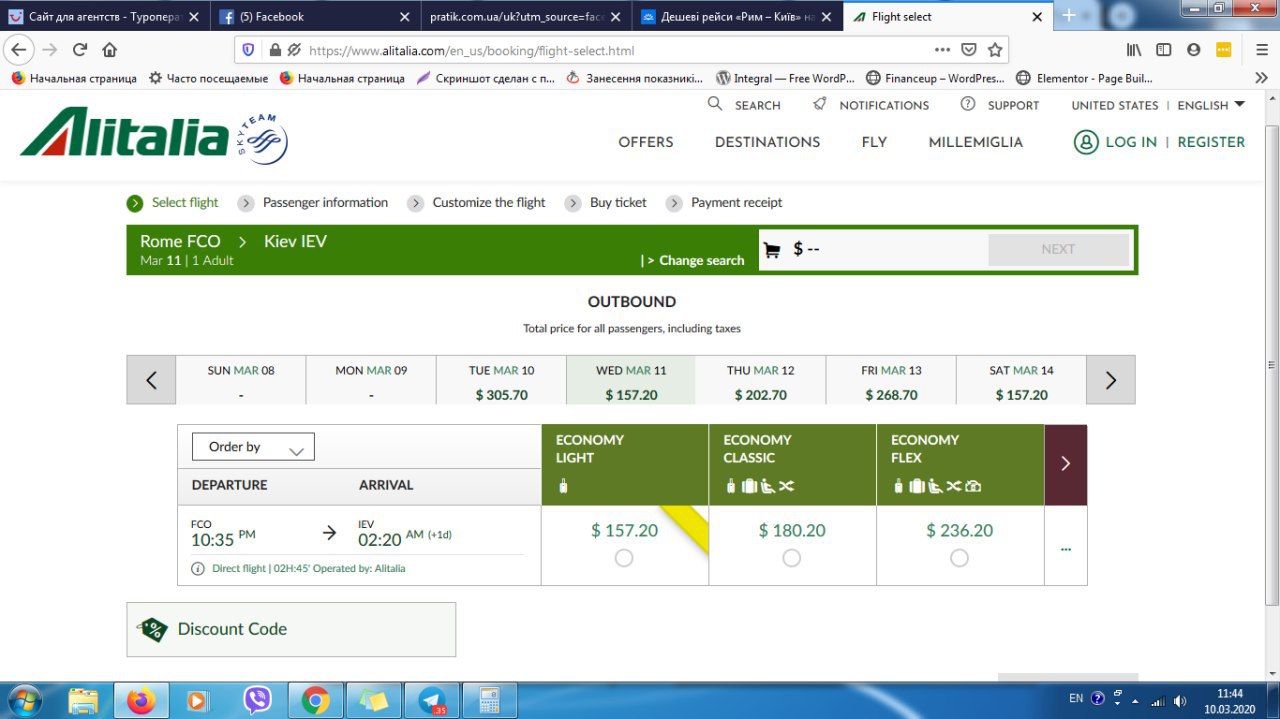The height and width of the screenshot is (719, 1280).
Task: Click the Discount Code tag icon
Action: (x=154, y=629)
